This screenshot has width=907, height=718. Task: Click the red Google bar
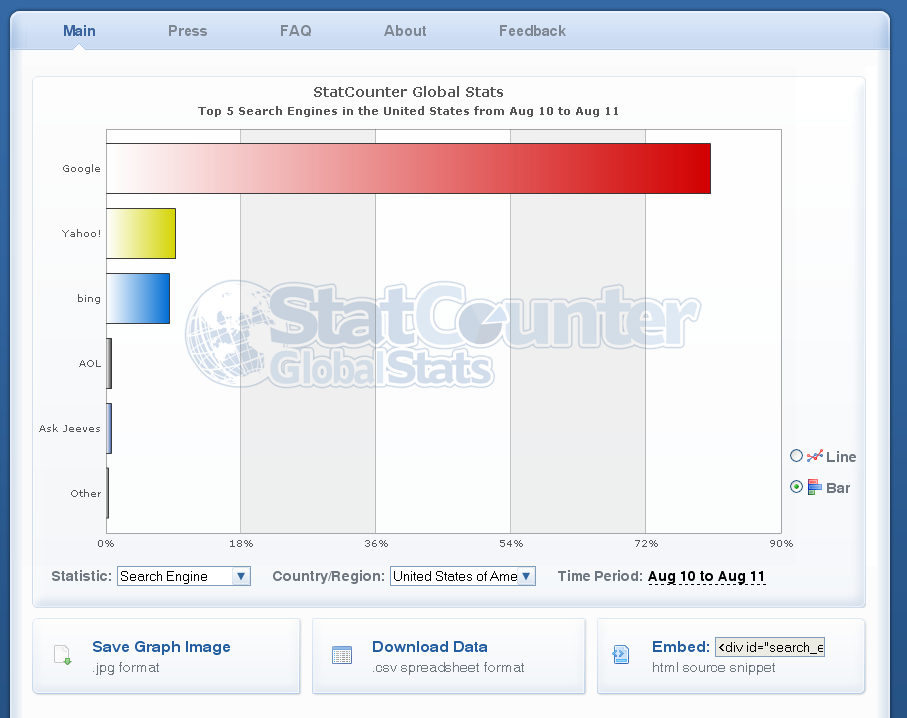pyautogui.click(x=408, y=168)
